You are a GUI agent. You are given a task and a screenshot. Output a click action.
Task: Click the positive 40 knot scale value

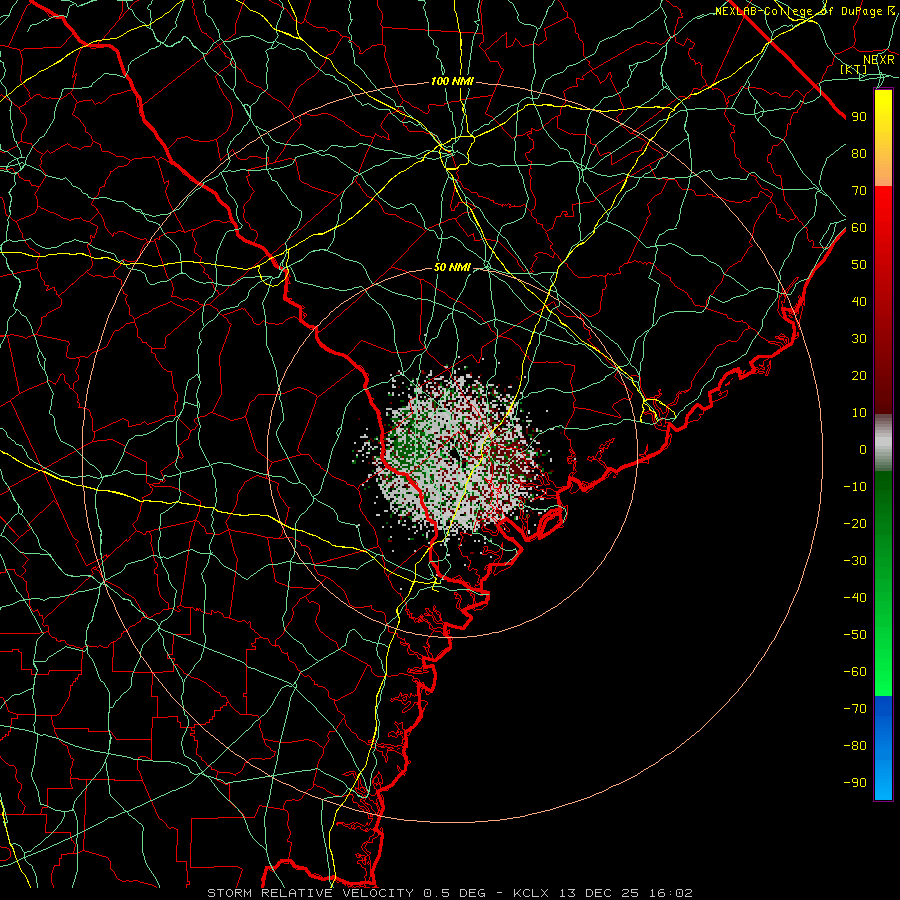859,301
